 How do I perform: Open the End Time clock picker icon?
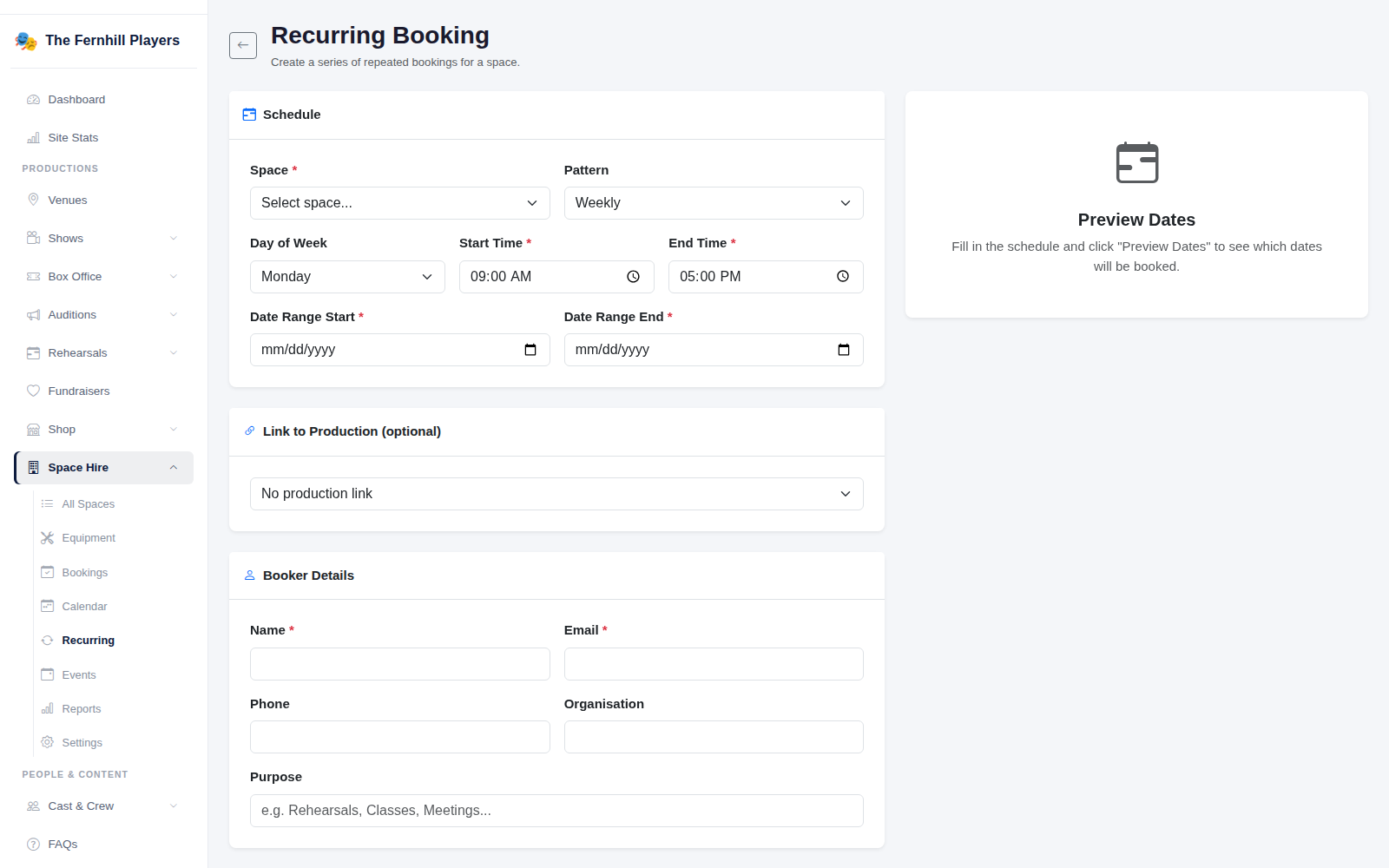coord(843,277)
